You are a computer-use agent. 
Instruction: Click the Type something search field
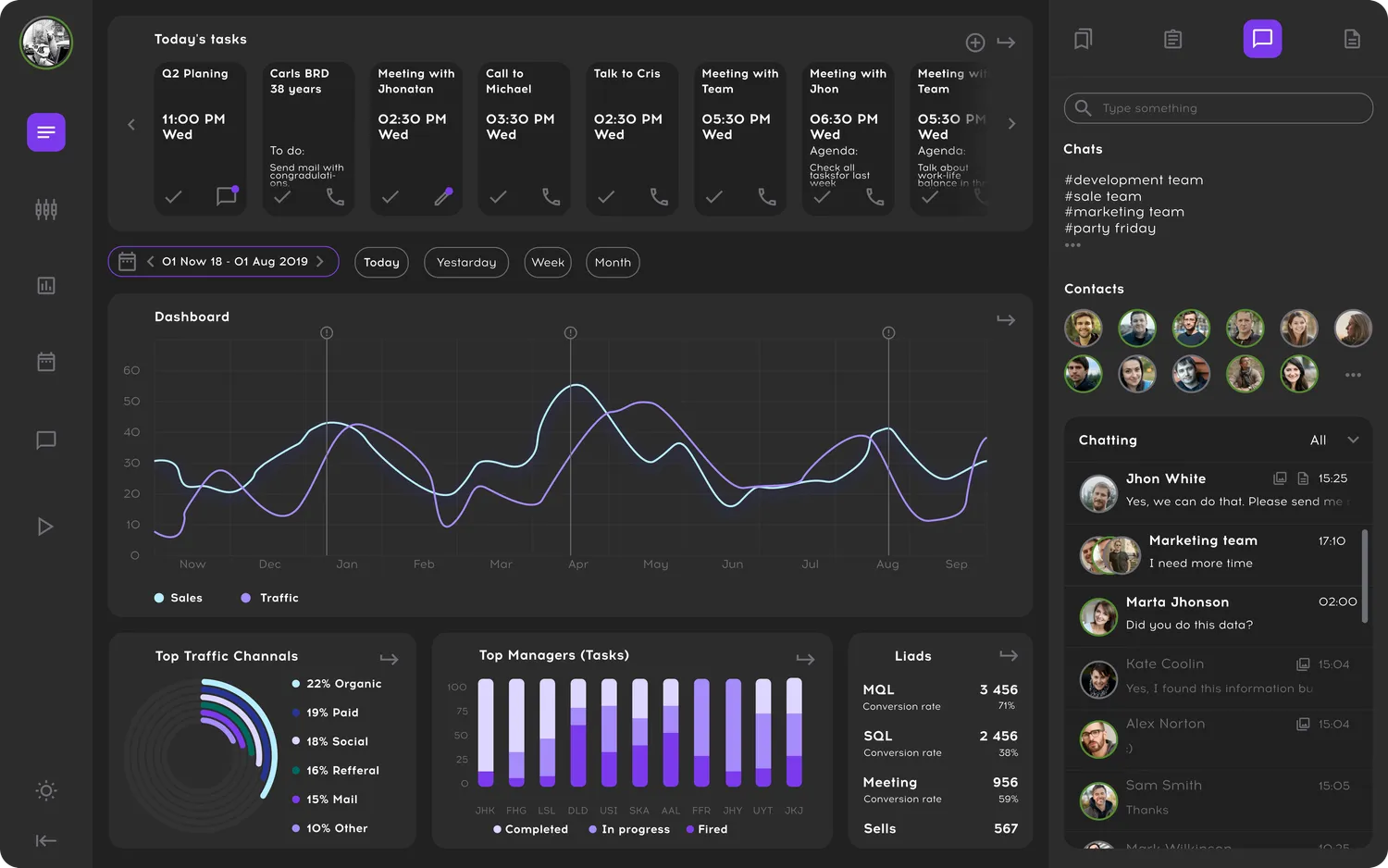coord(1218,108)
